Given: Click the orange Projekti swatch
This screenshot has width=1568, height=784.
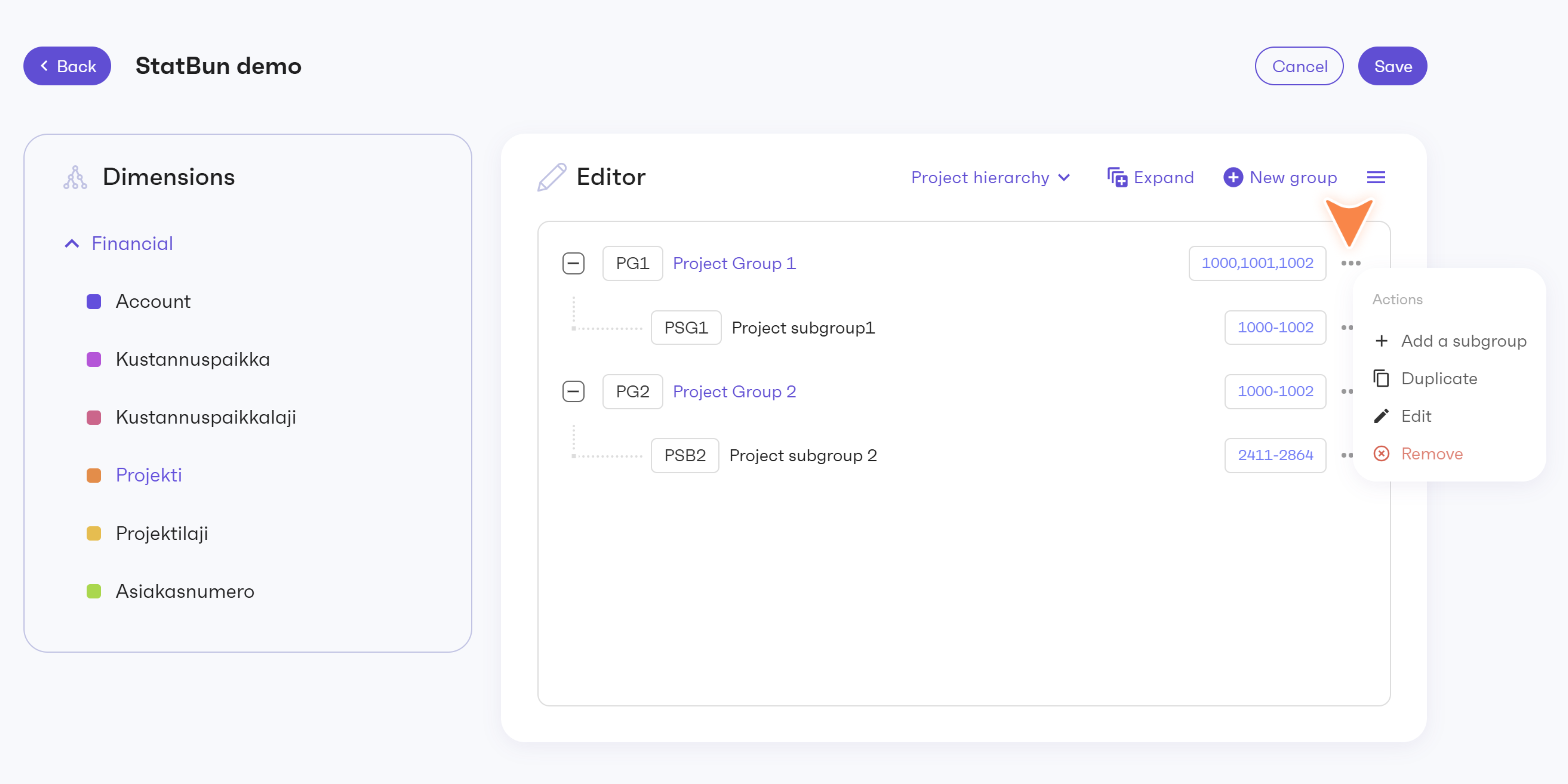Looking at the screenshot, I should coord(94,475).
